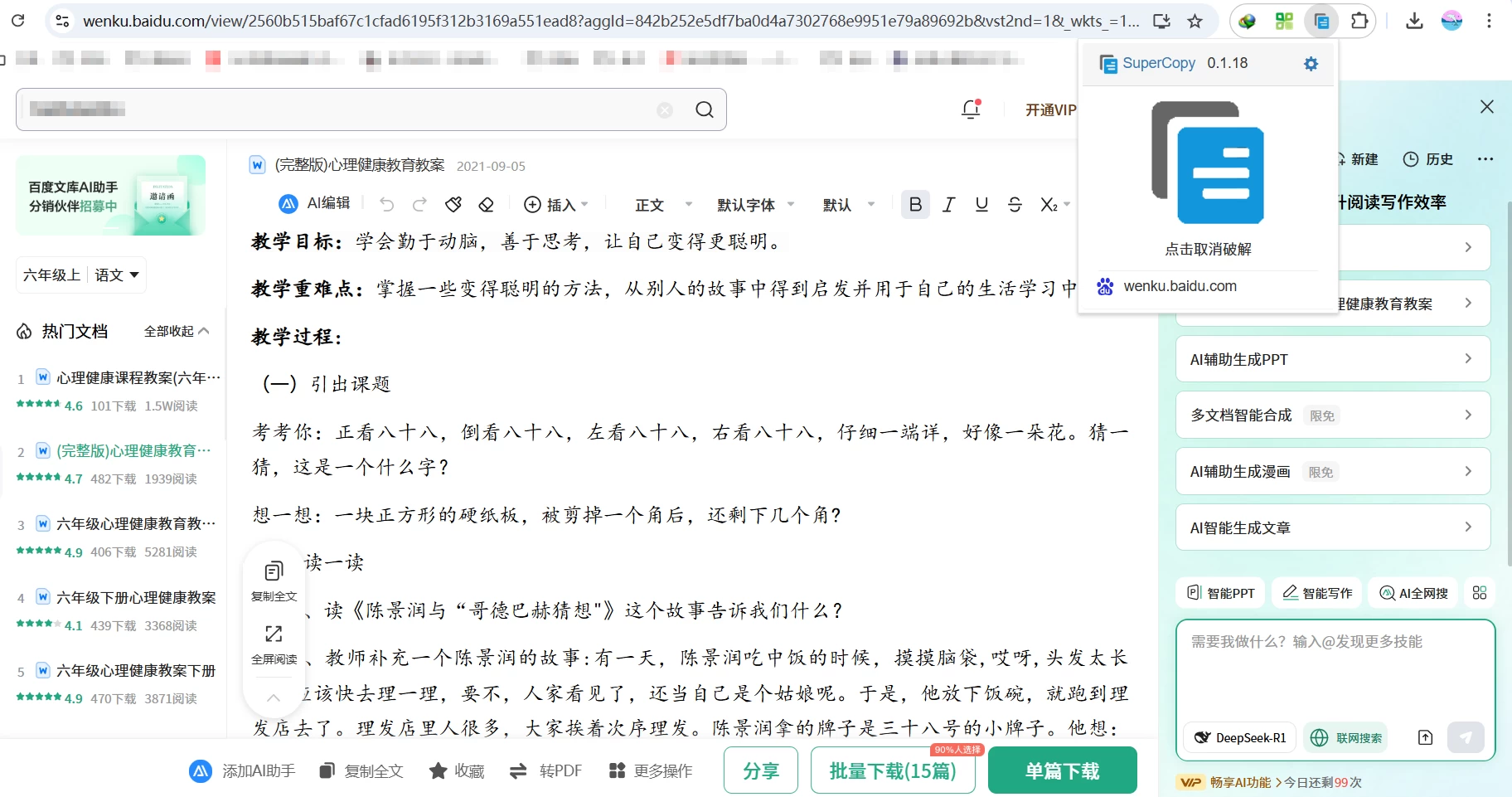Toggle underline formatting
This screenshot has width=1512, height=797.
(981, 203)
